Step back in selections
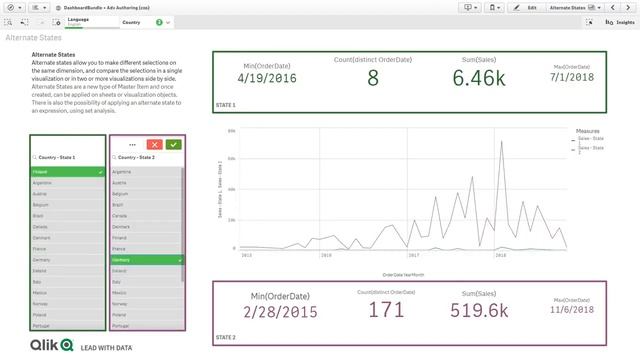Viewport: 640px width, 360px height. coord(24,22)
